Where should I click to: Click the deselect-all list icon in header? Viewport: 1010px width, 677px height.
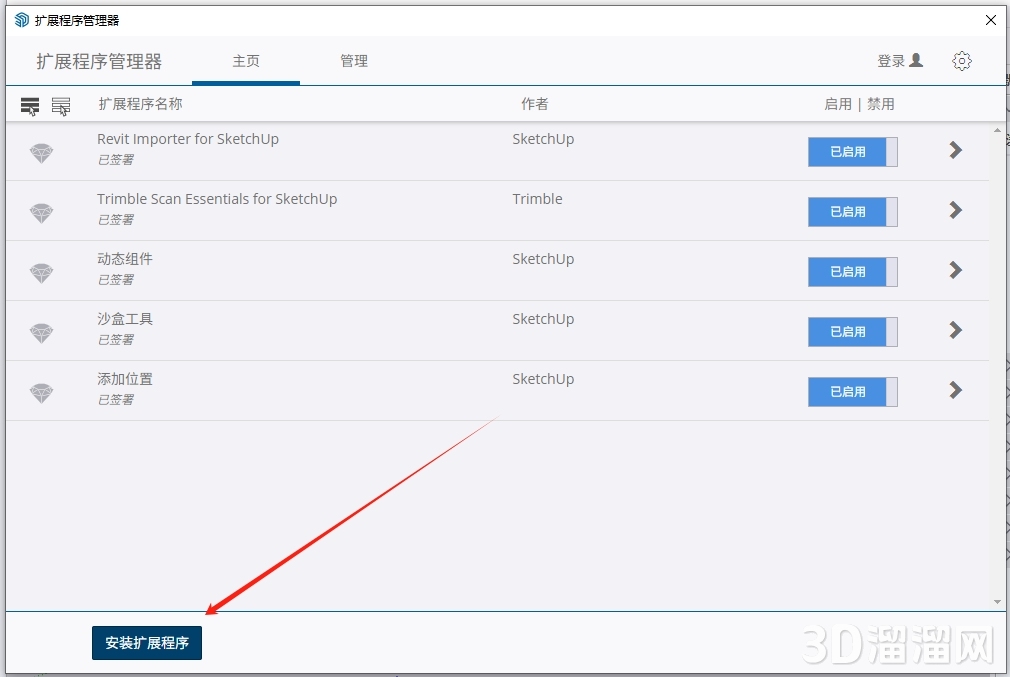point(61,105)
